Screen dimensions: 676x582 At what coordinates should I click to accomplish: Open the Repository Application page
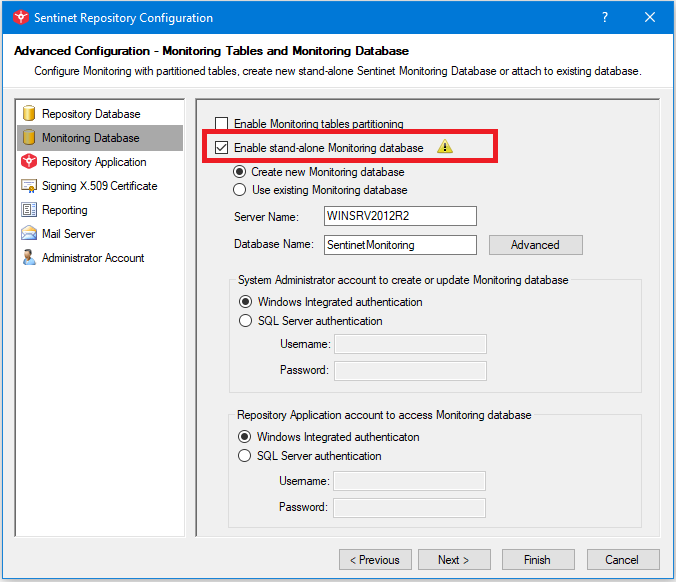point(100,162)
